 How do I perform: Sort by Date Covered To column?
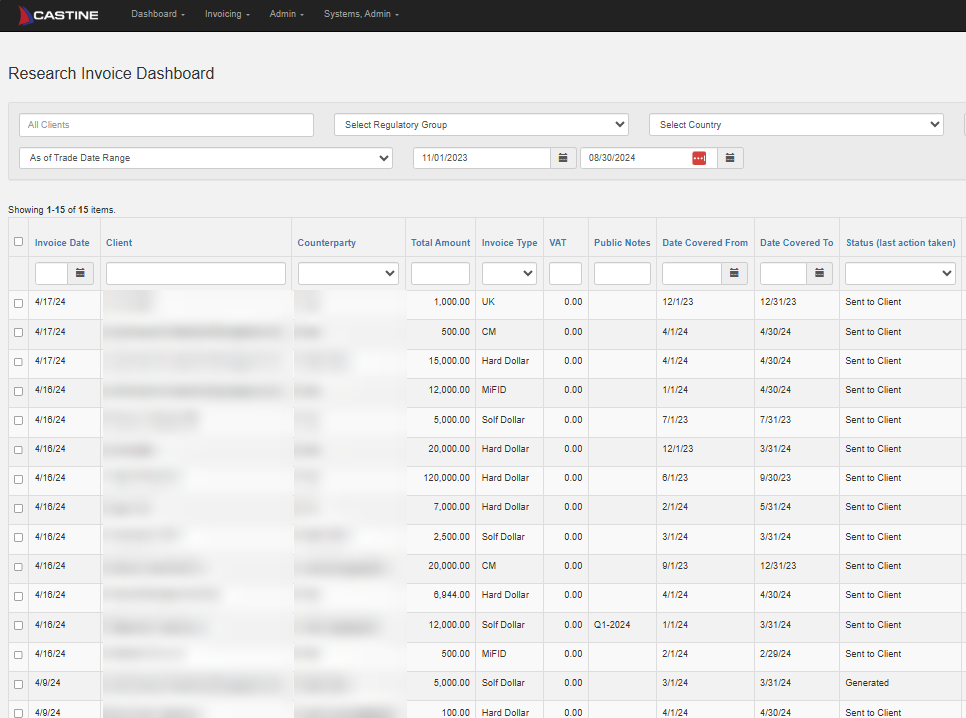797,243
